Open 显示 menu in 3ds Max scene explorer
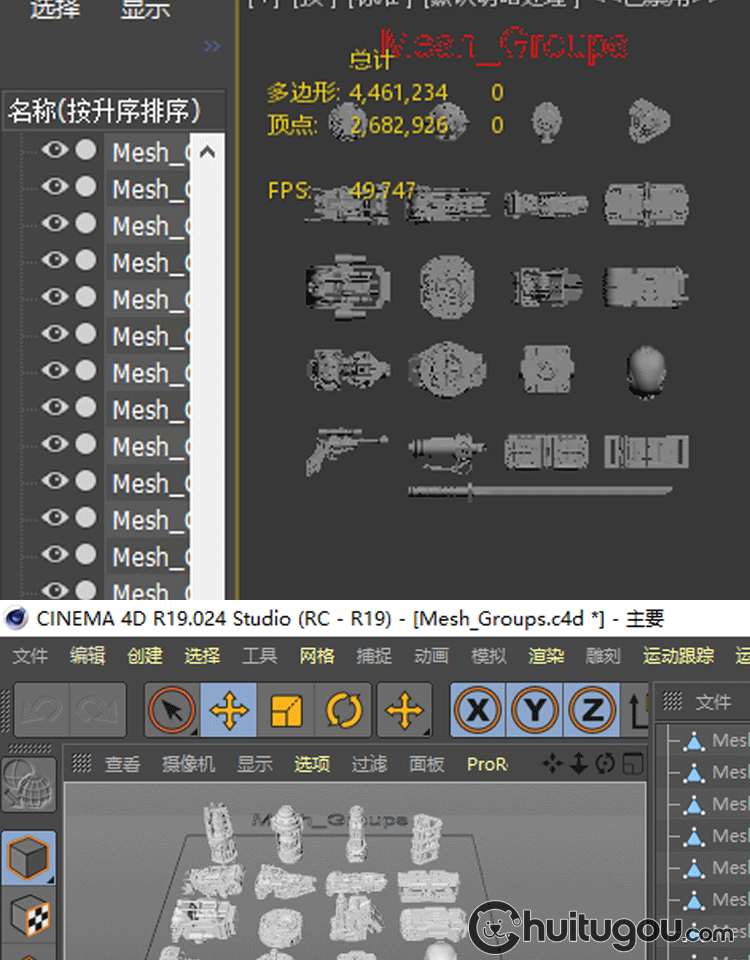The height and width of the screenshot is (960, 750). (144, 9)
